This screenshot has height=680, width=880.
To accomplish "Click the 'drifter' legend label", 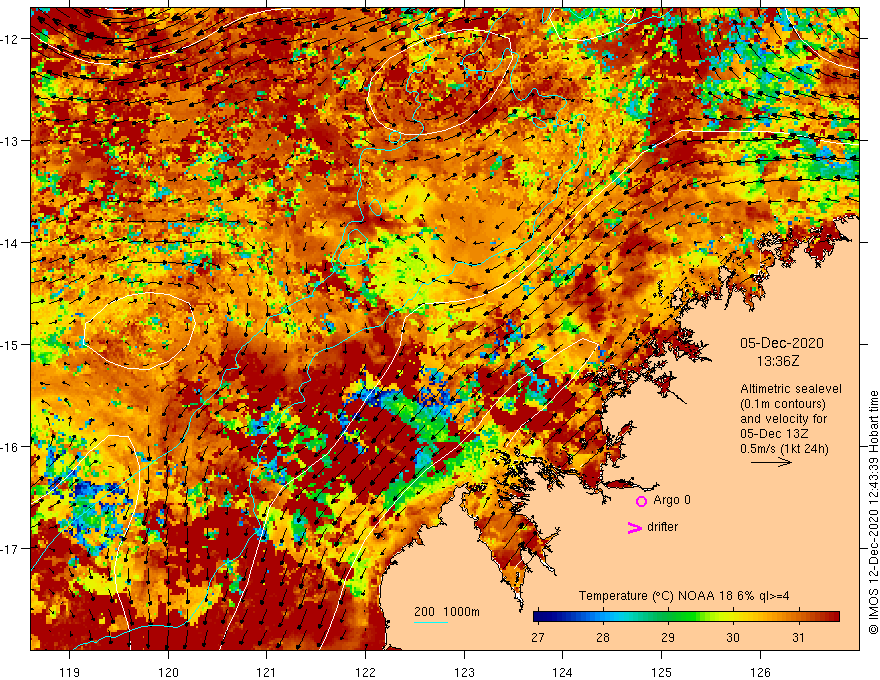I will coord(662,527).
